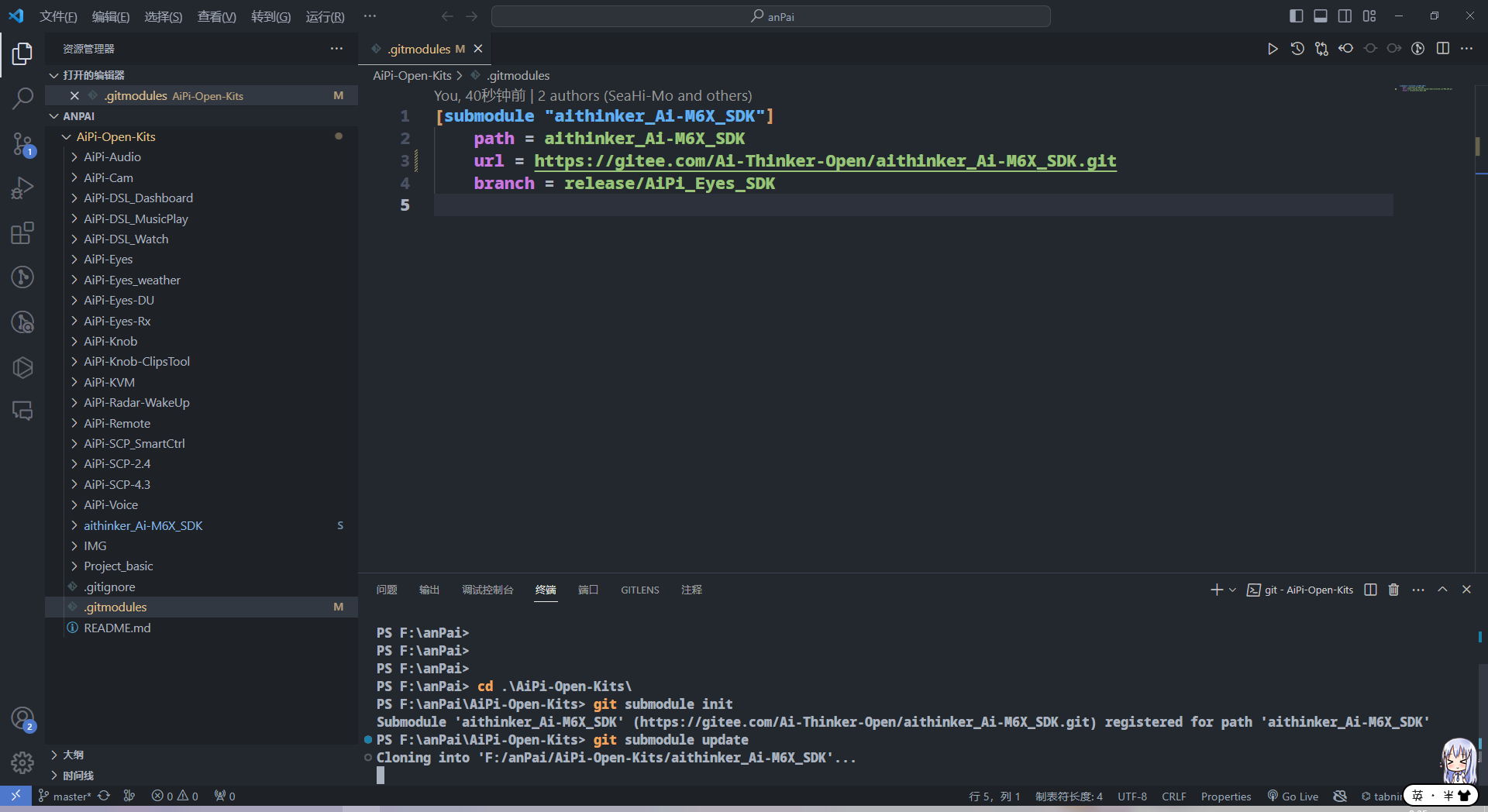The image size is (1488, 812).
Task: Open the Accounts icon in activity bar
Action: point(22,719)
